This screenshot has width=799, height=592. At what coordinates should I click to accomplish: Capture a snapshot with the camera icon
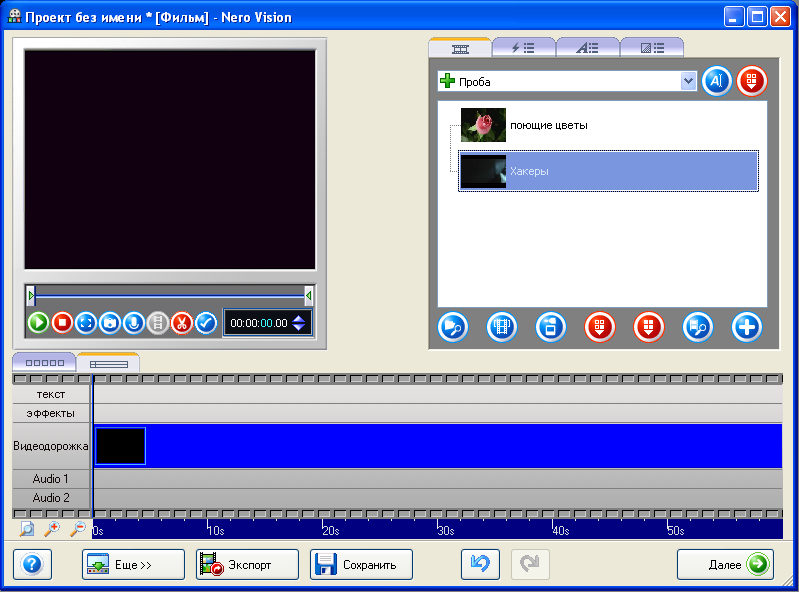pos(110,323)
